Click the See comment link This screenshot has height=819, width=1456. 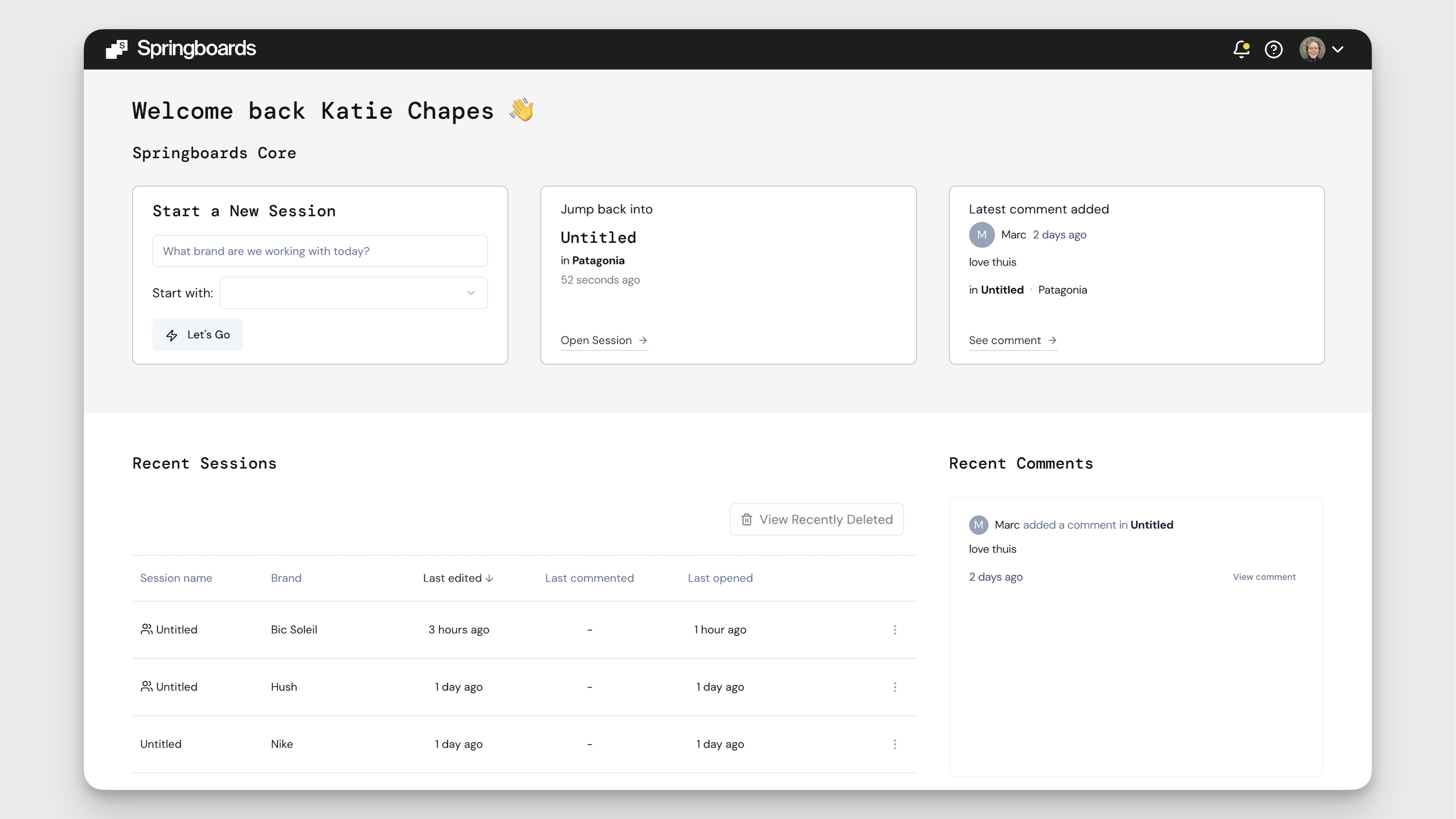1012,340
